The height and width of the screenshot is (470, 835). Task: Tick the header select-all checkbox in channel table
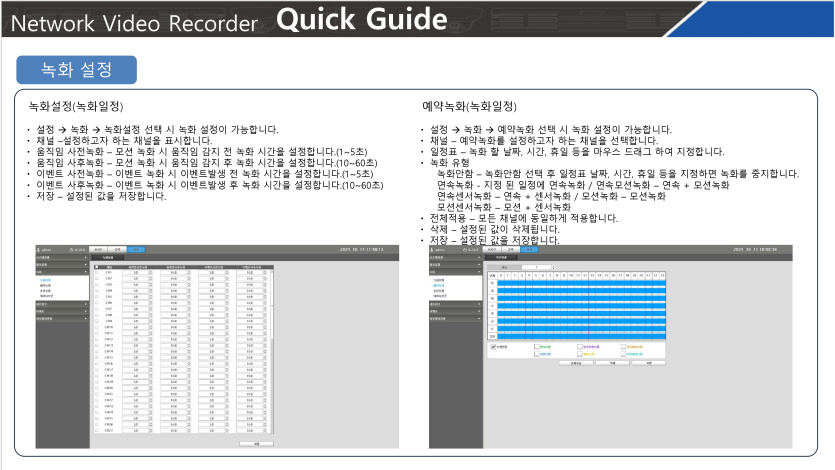(x=97, y=267)
